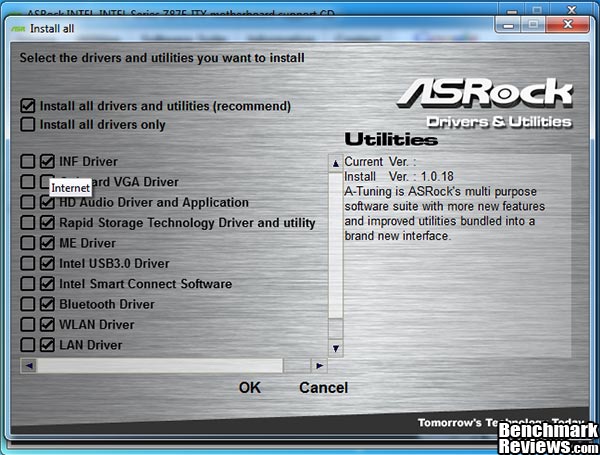Maximize the Install all dialog window
The image size is (600, 455).
[x=538, y=27]
